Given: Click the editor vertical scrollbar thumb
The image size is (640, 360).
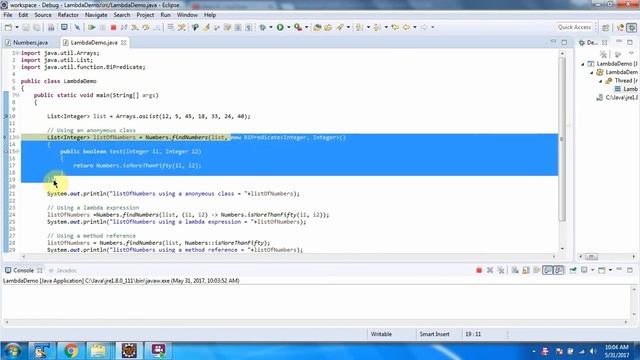Looking at the screenshot, I should coord(562,139).
